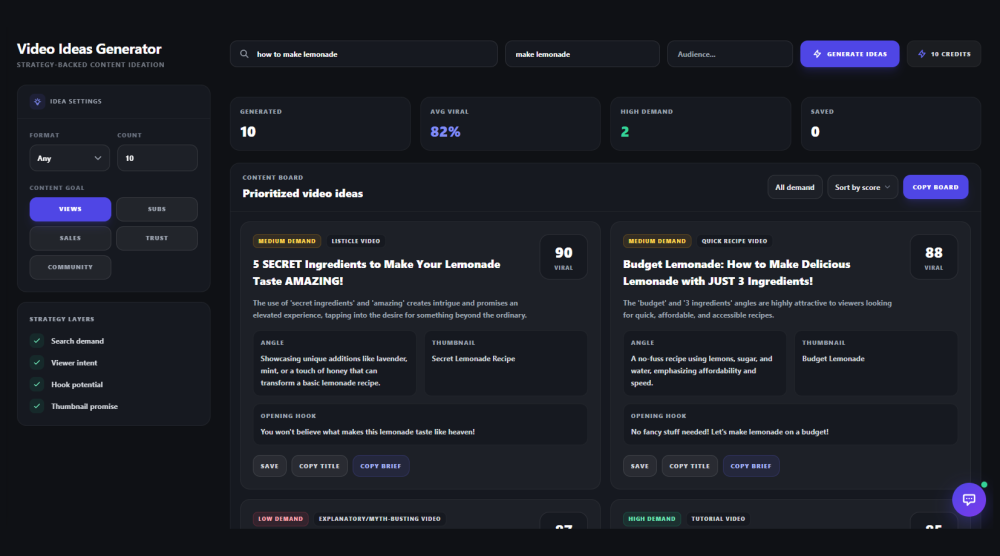Screen dimensions: 1000x556
Task: Click the 90 viral score badge
Action: (563, 257)
